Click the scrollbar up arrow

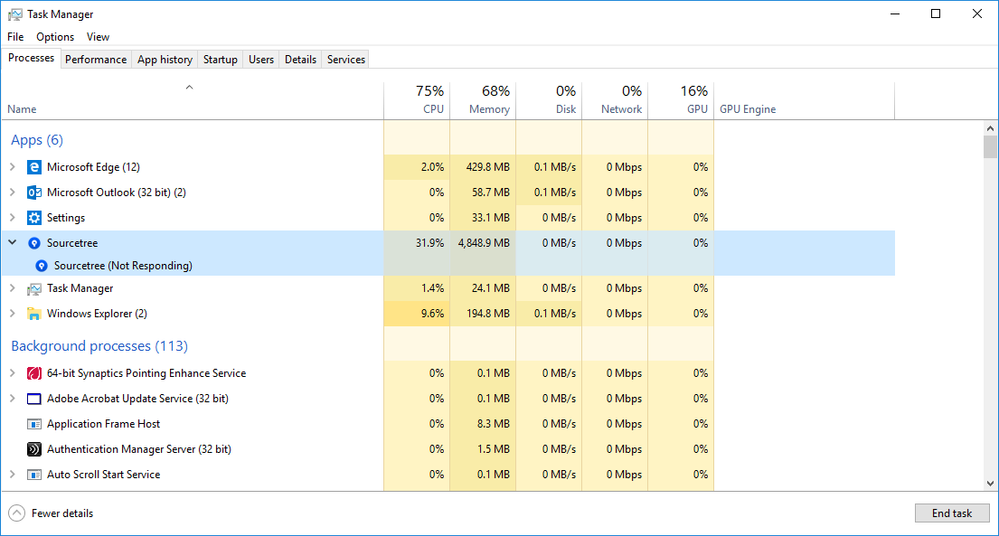click(x=990, y=128)
